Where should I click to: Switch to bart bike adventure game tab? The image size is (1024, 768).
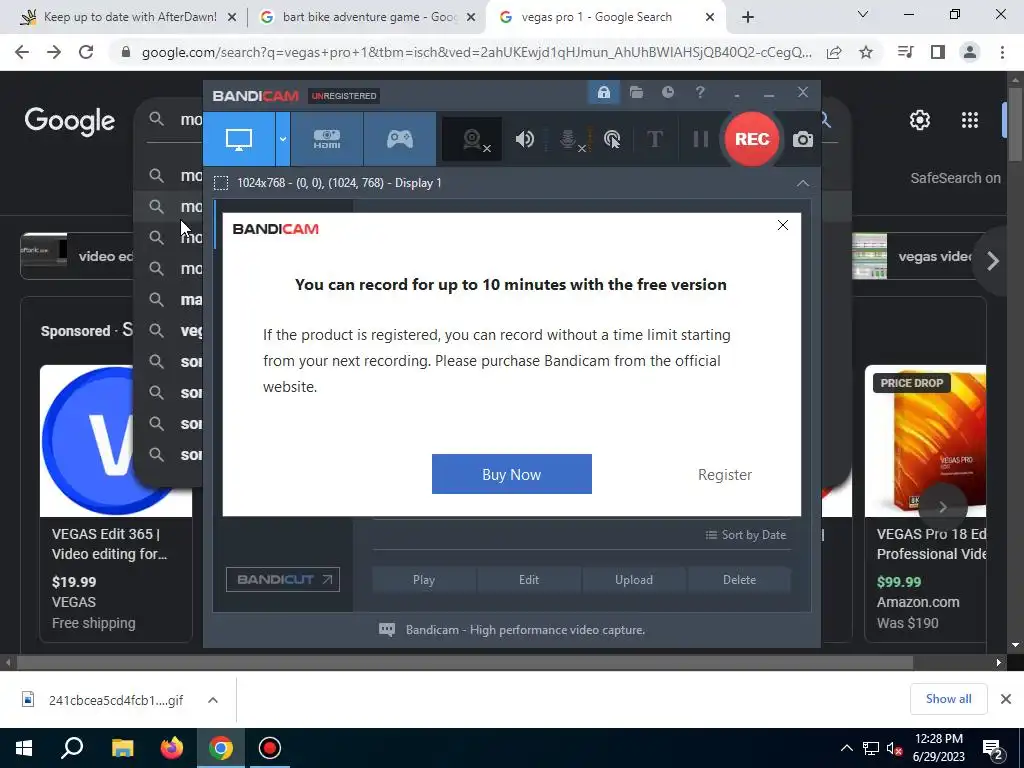(368, 17)
